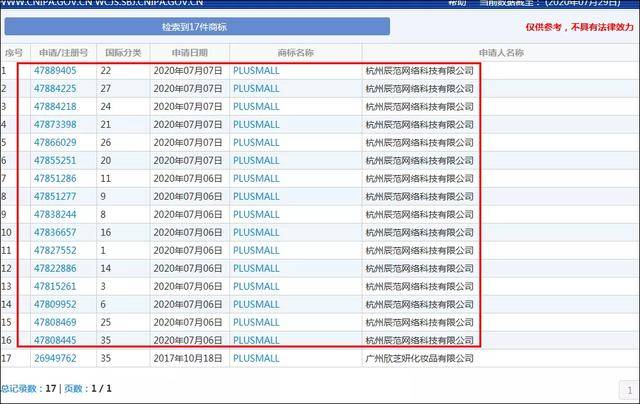Click PLUSMALL name for application 47822886

[256, 268]
